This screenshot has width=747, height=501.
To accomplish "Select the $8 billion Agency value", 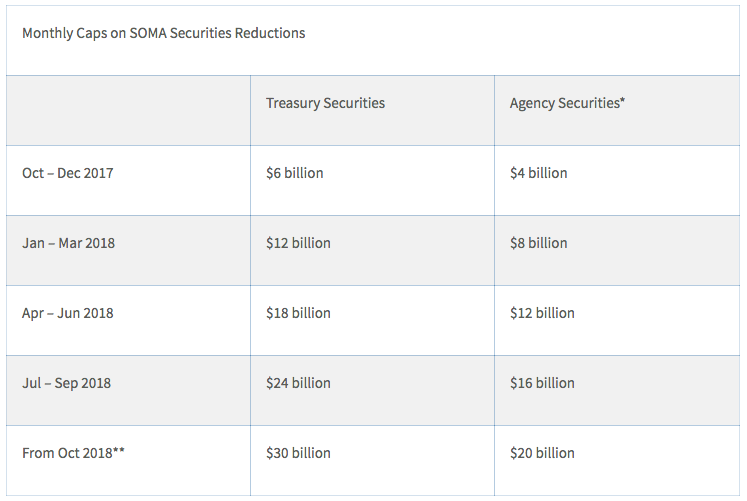I will click(x=539, y=243).
